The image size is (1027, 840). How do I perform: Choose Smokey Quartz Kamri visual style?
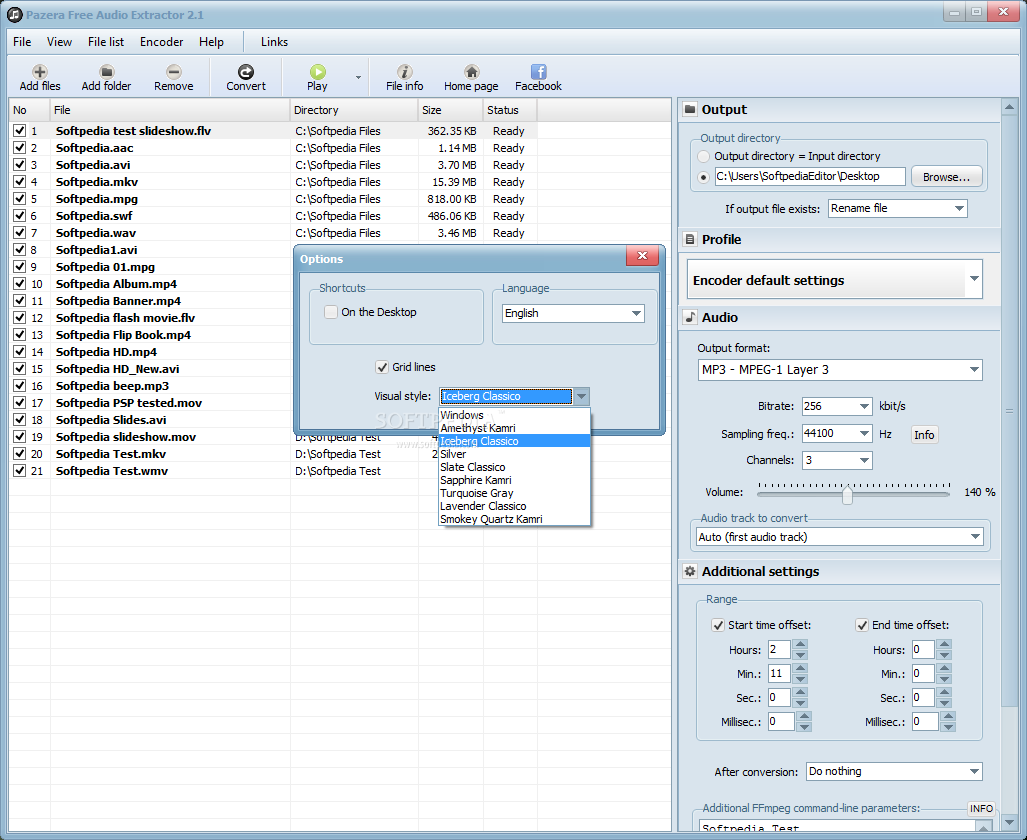coord(514,519)
